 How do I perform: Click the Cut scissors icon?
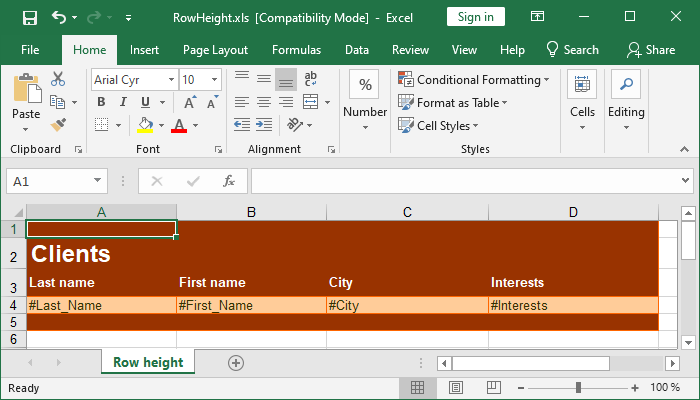click(x=58, y=79)
